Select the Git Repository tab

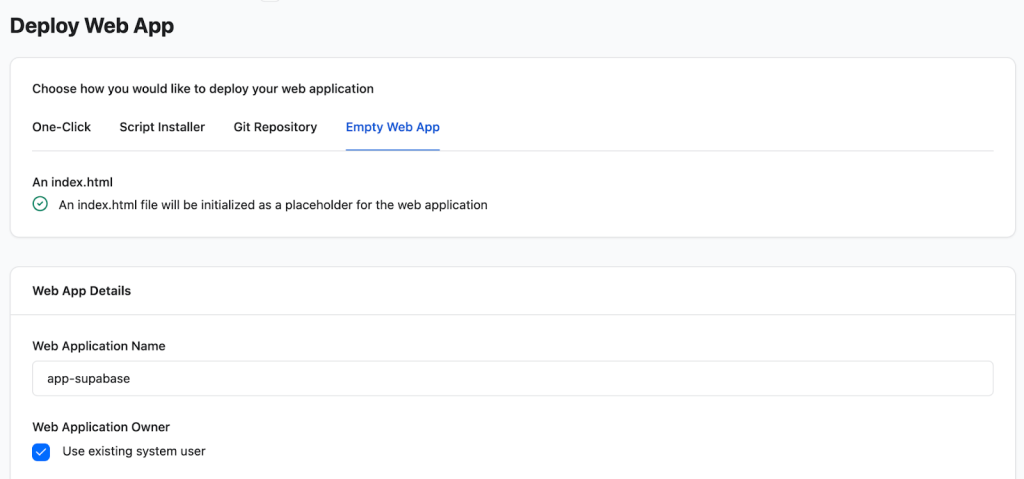point(275,127)
